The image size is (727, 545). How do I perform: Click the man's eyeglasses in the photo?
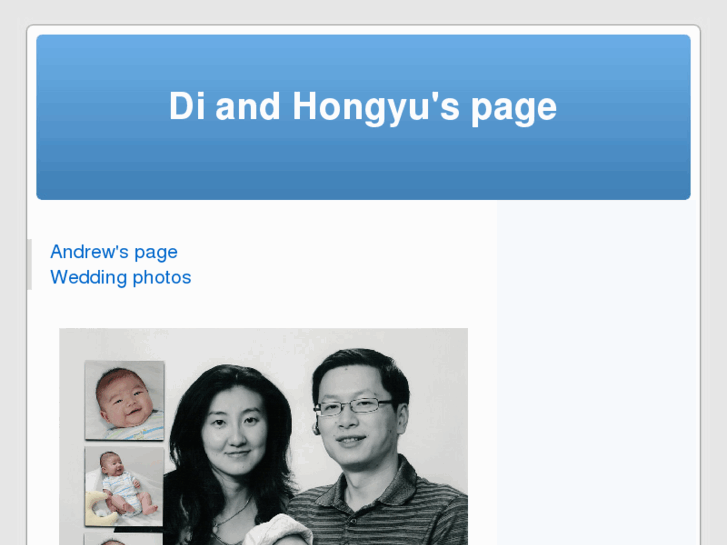coord(352,407)
